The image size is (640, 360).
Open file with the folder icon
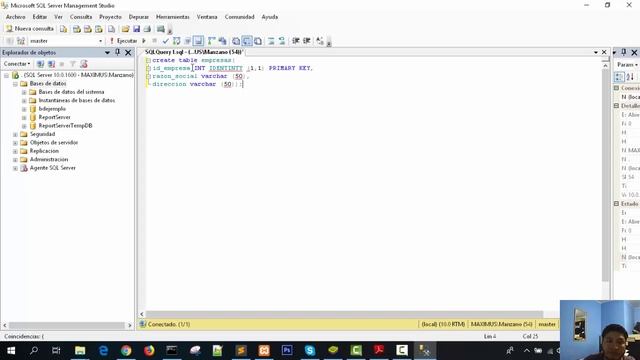(x=125, y=29)
